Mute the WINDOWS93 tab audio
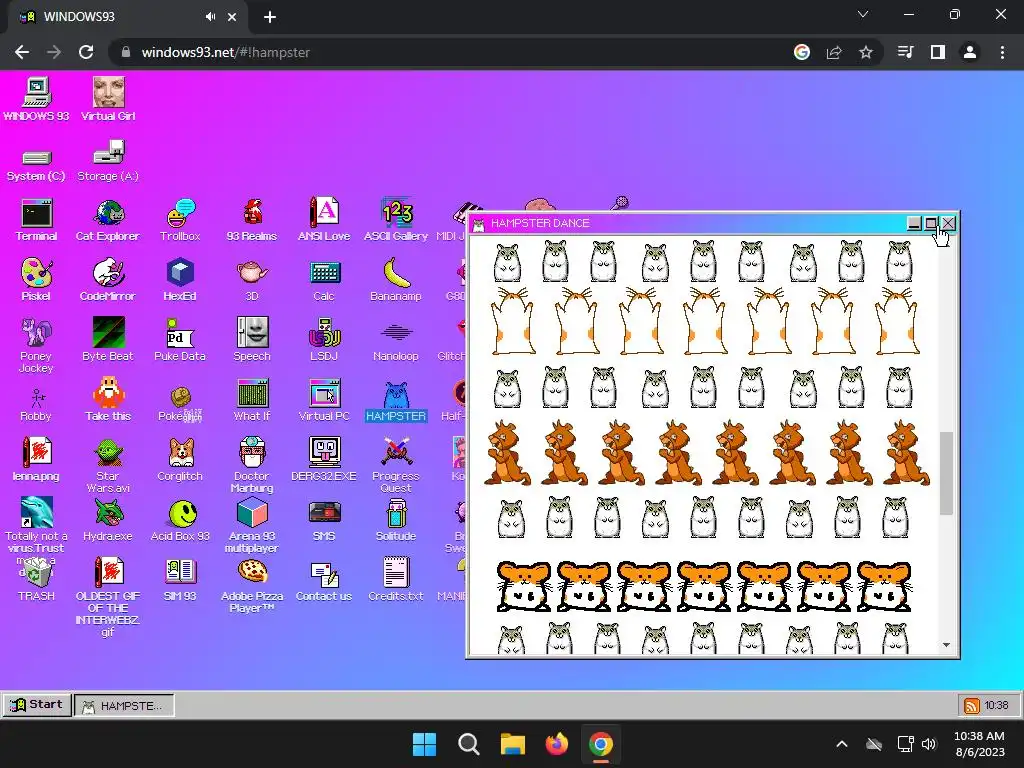 point(210,17)
